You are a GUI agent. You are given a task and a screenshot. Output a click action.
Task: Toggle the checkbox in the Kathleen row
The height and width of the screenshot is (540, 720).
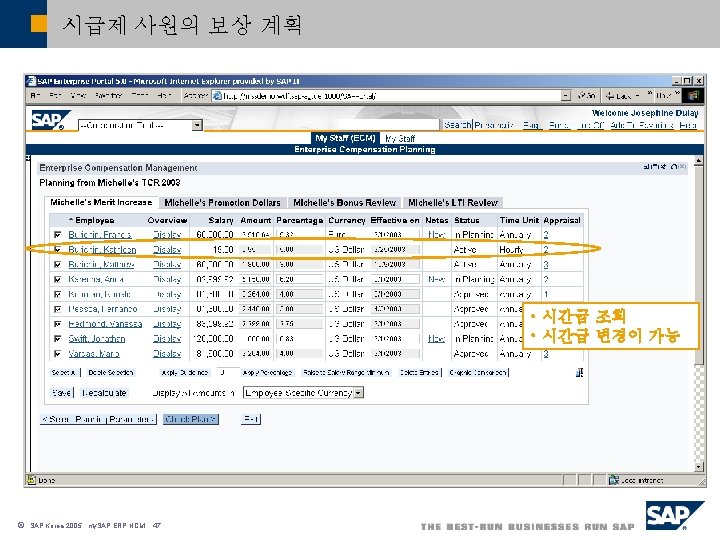click(x=57, y=249)
